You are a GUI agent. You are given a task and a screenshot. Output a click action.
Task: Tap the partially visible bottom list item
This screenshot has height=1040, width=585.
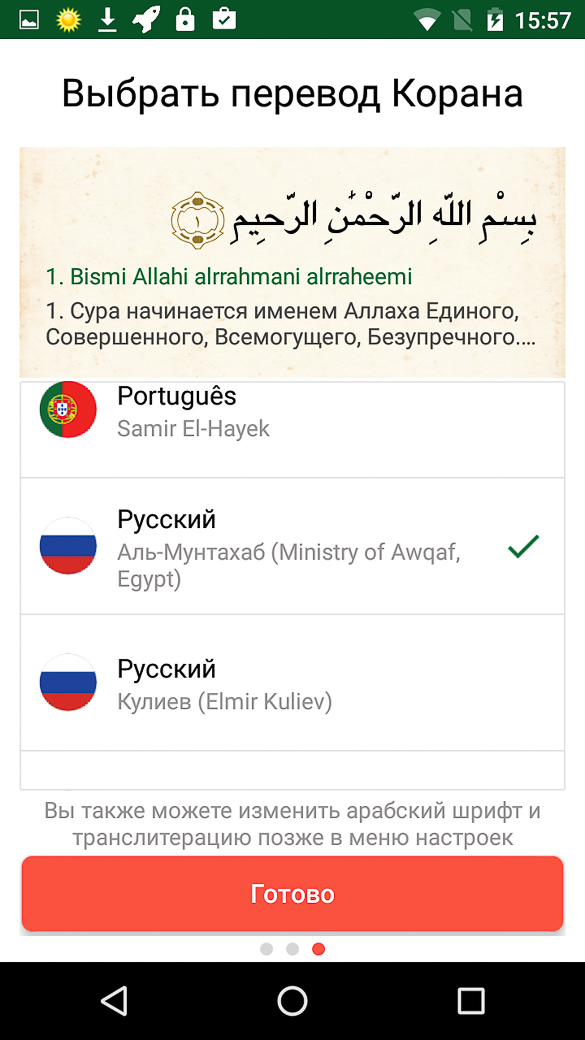292,770
